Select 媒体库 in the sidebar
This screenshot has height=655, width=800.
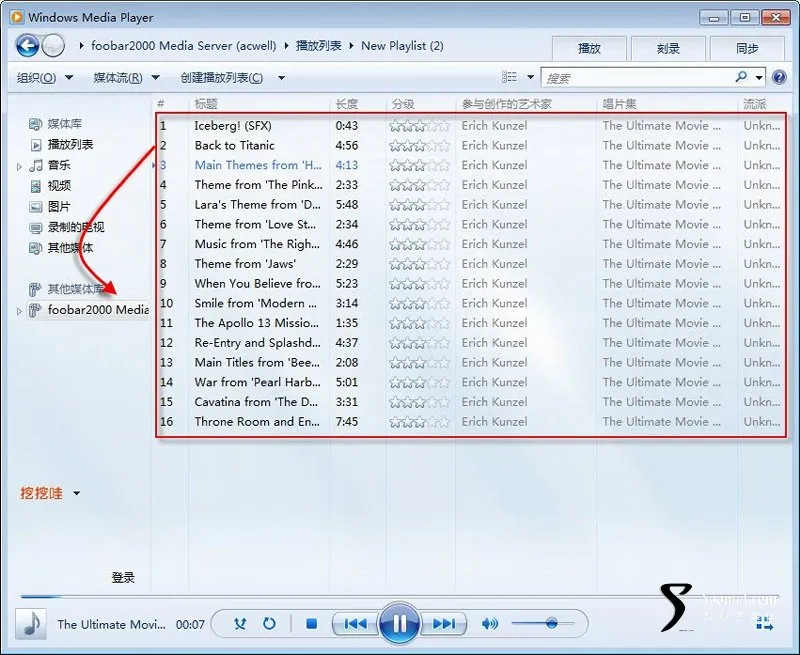(64, 124)
